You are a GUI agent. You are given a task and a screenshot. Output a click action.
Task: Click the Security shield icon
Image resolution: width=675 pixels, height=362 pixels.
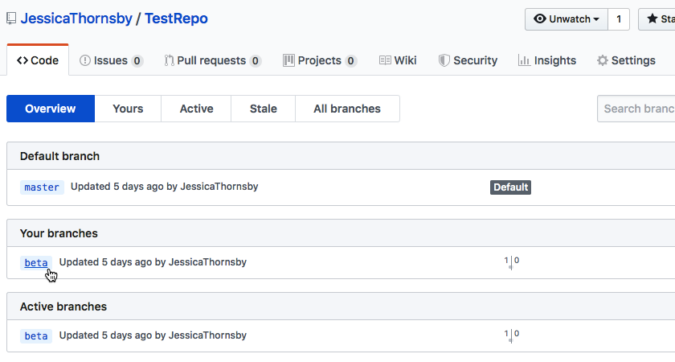[444, 60]
